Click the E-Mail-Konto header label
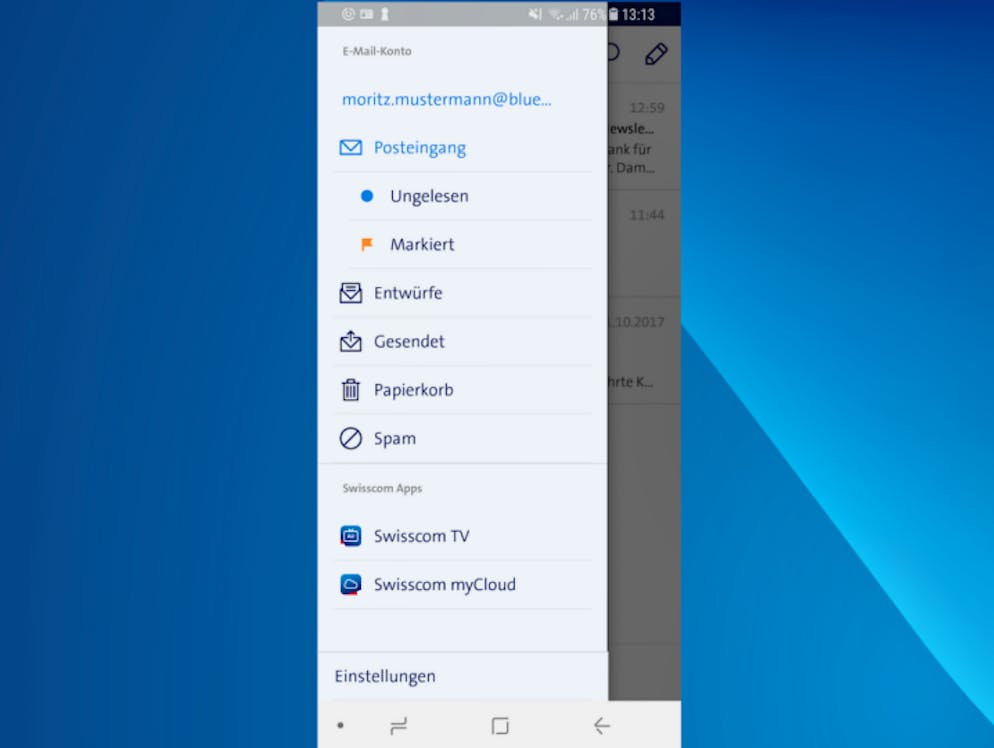Screen dimensions: 994x748 377,51
